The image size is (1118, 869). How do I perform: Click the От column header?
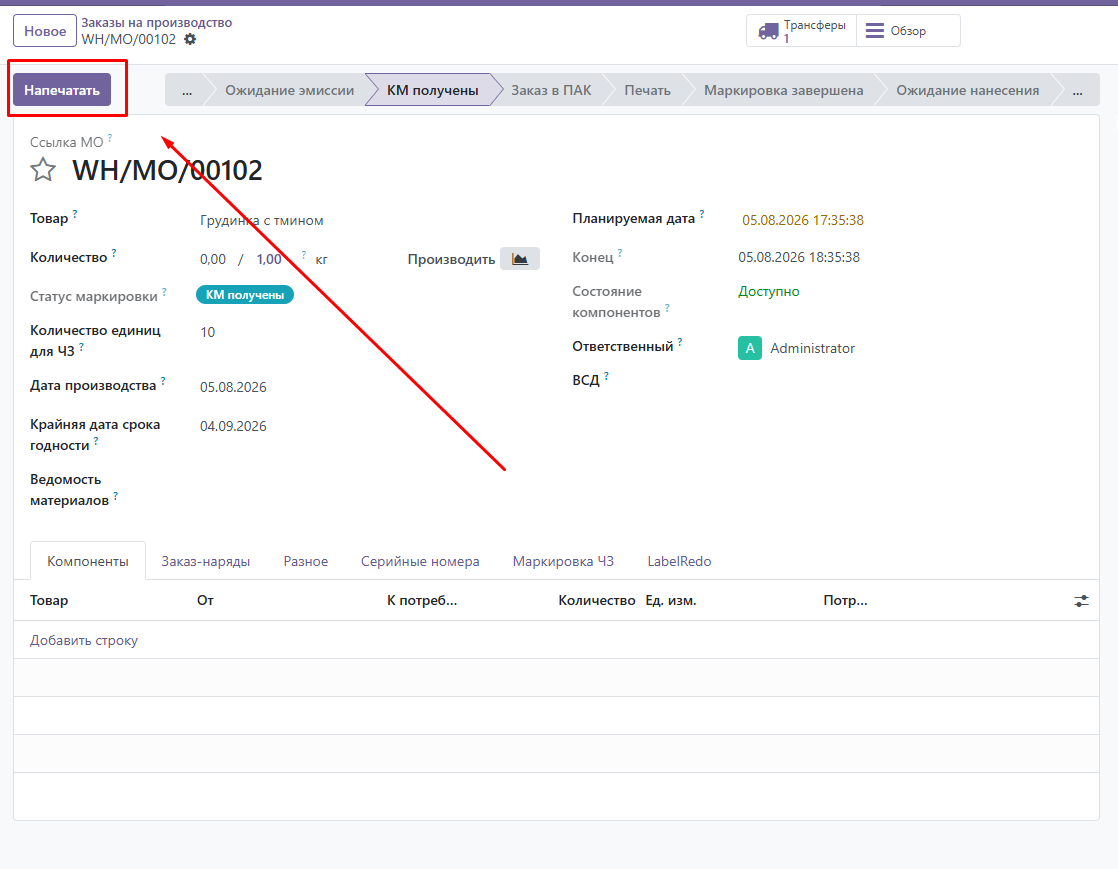coord(205,600)
